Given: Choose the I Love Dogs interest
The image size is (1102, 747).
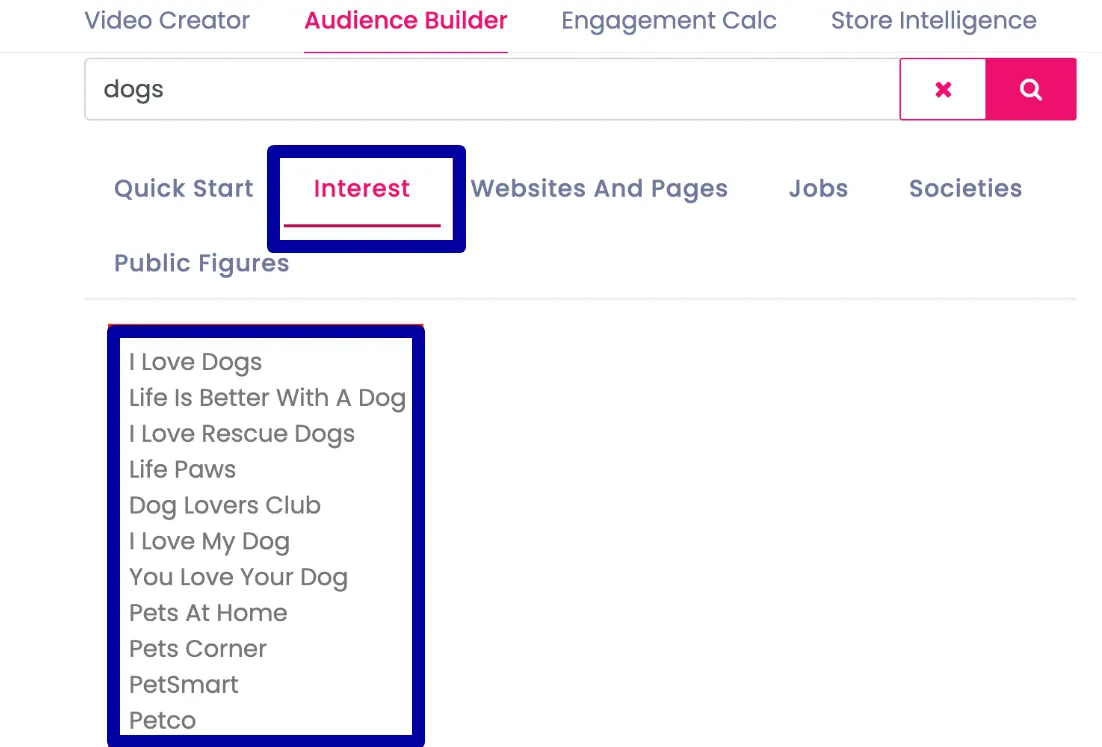Looking at the screenshot, I should point(195,362).
